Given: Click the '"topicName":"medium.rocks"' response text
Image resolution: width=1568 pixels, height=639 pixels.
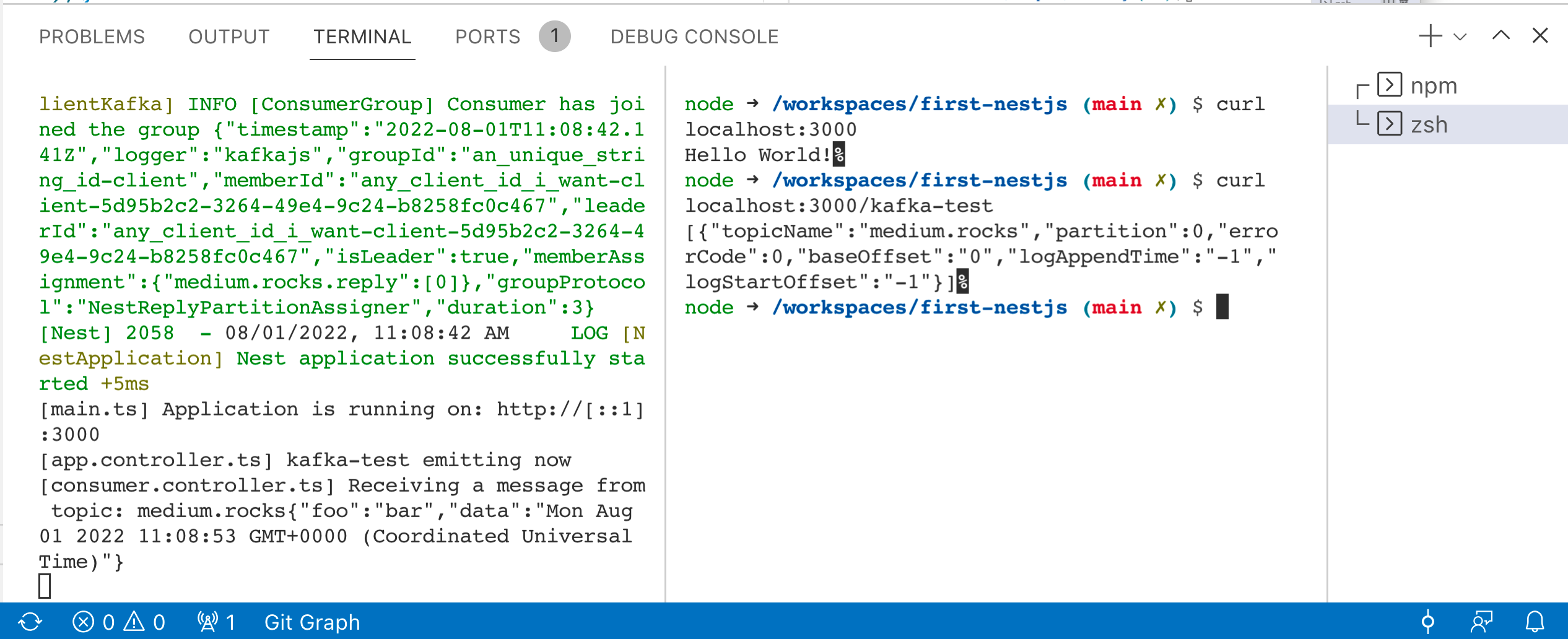Looking at the screenshot, I should [869, 232].
